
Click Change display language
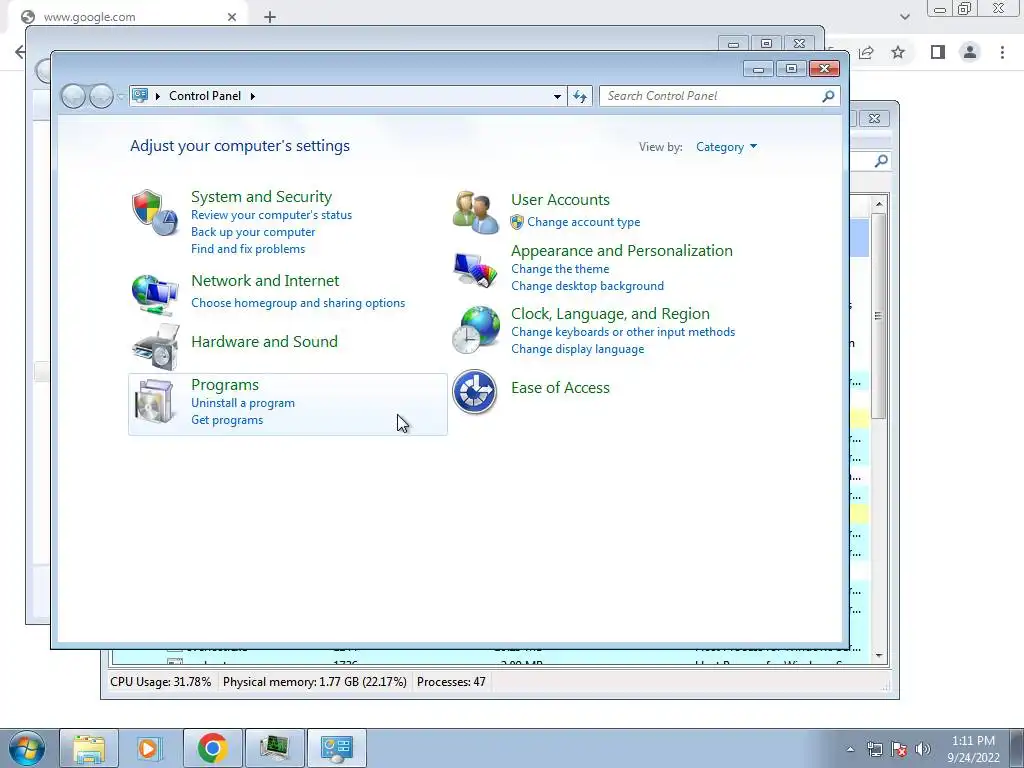tap(577, 349)
